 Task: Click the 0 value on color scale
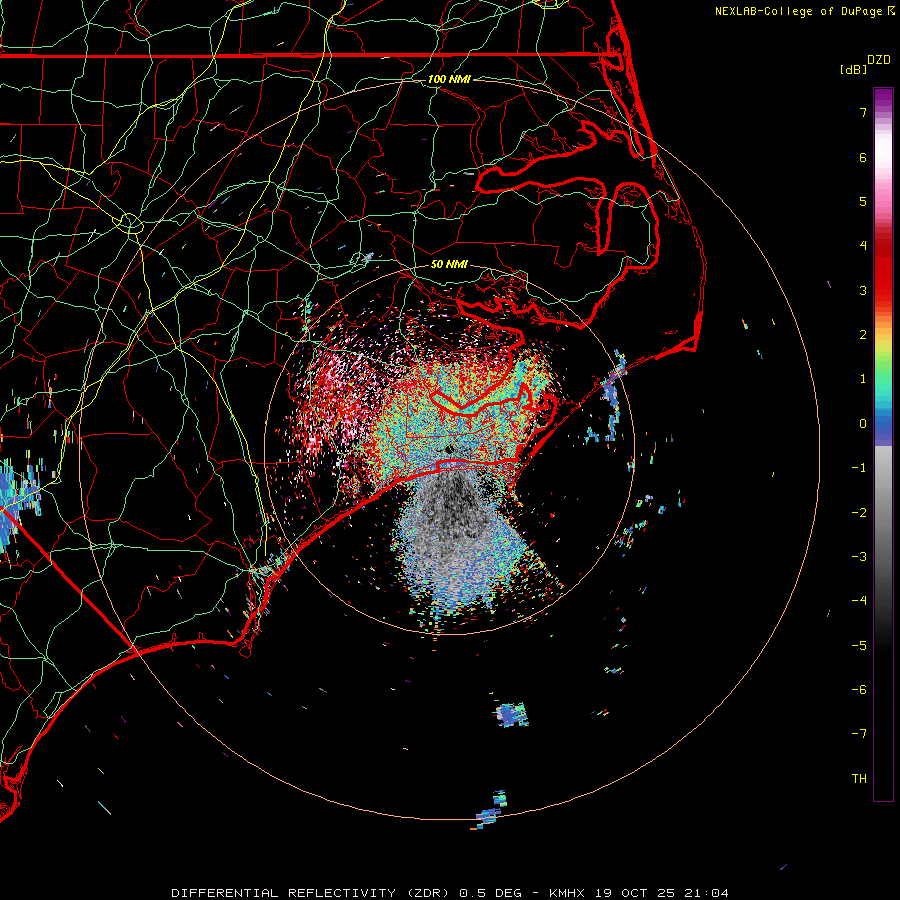click(863, 424)
